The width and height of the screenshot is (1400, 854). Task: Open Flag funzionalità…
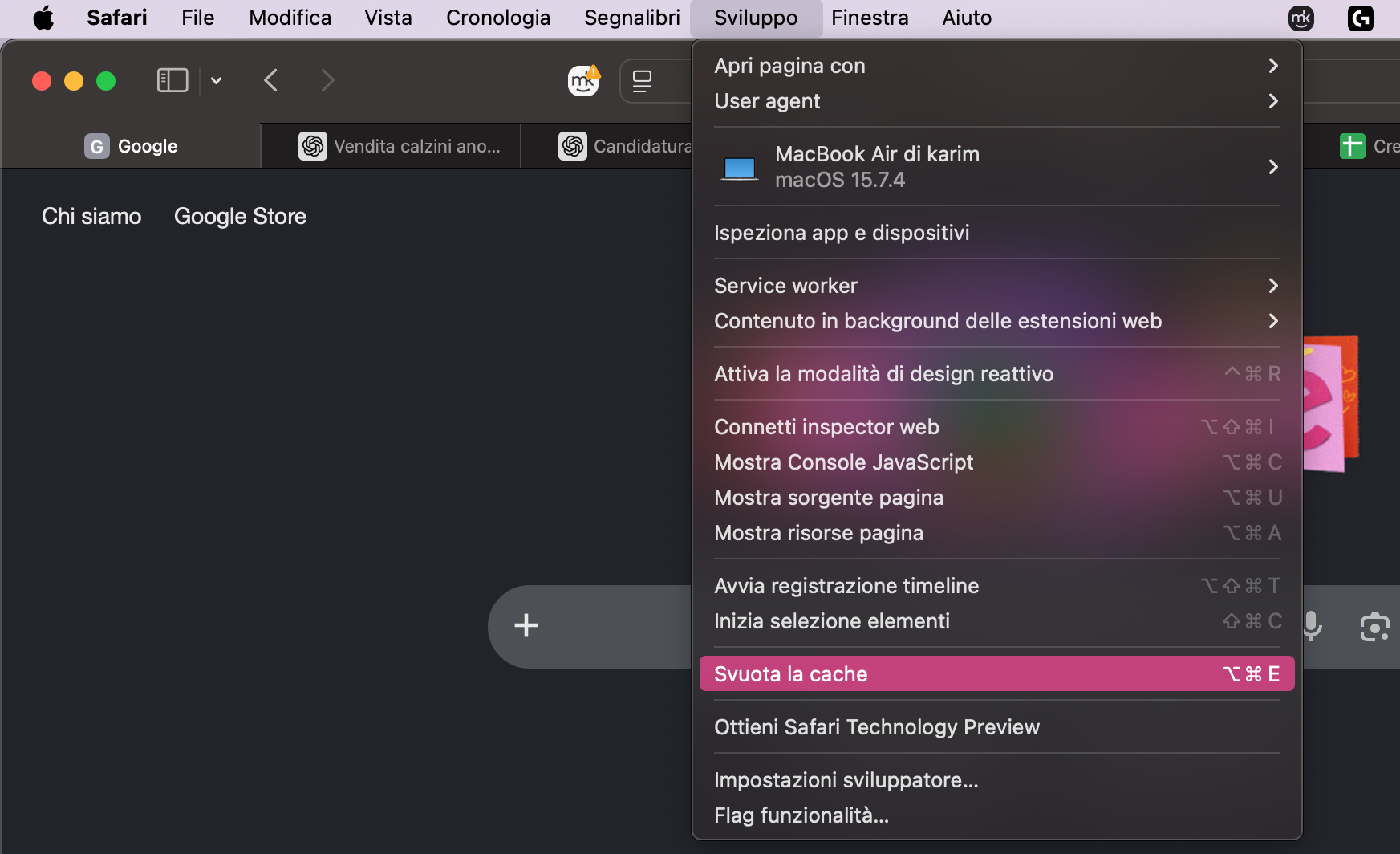(996, 815)
